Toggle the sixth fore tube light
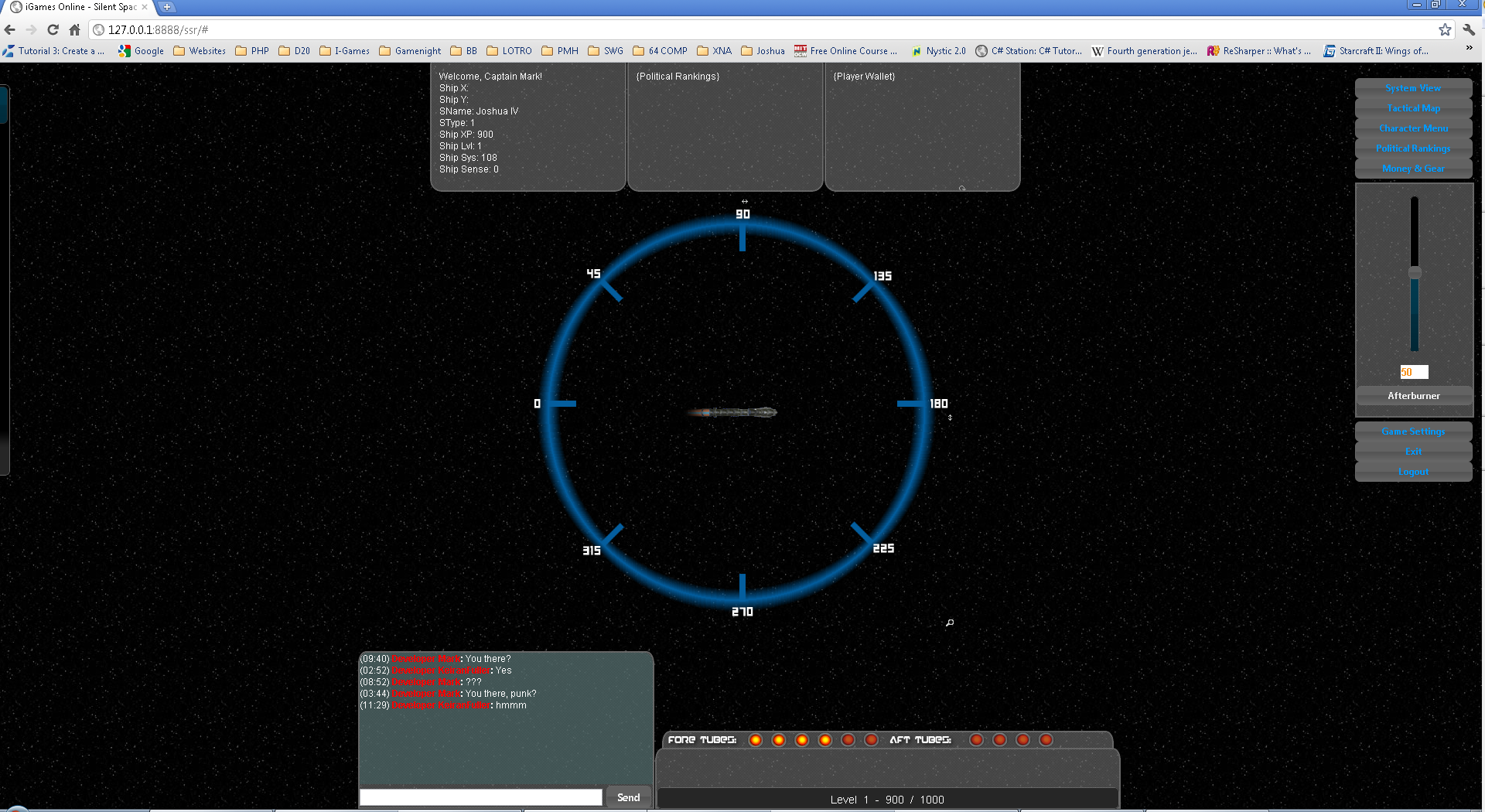This screenshot has height=812, width=1485. tap(871, 740)
